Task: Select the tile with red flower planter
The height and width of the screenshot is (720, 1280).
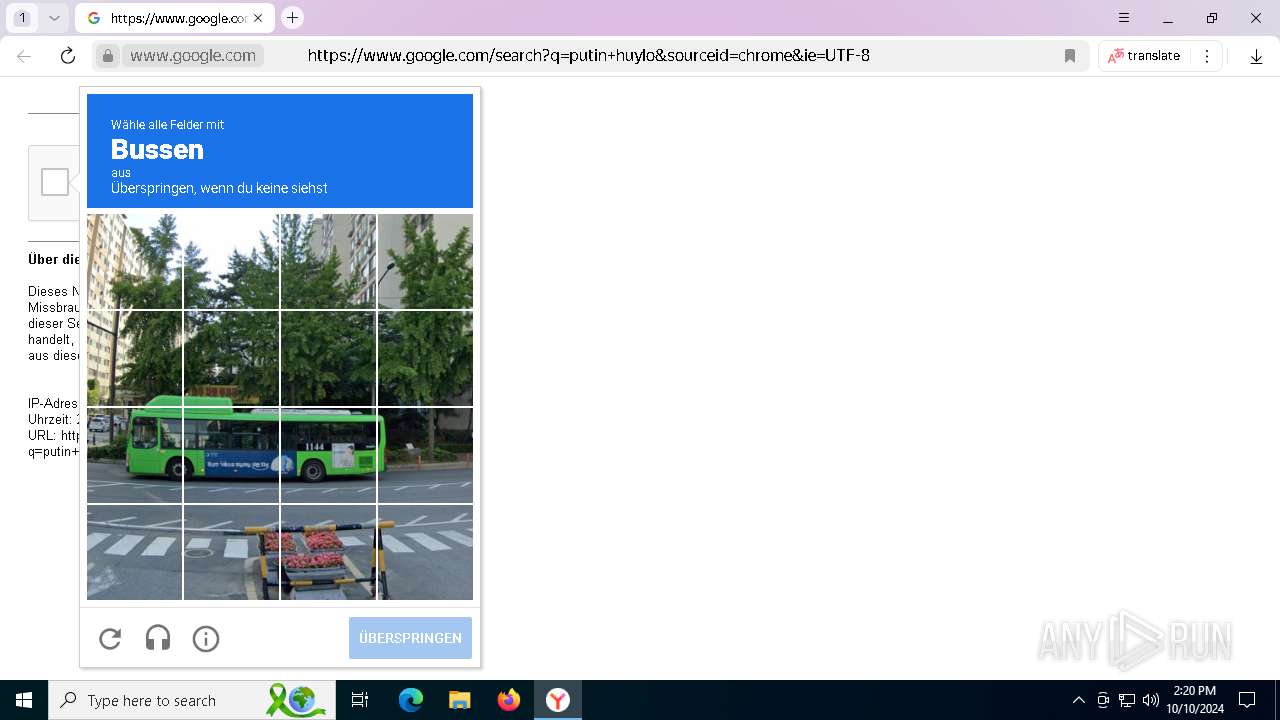Action: point(328,552)
